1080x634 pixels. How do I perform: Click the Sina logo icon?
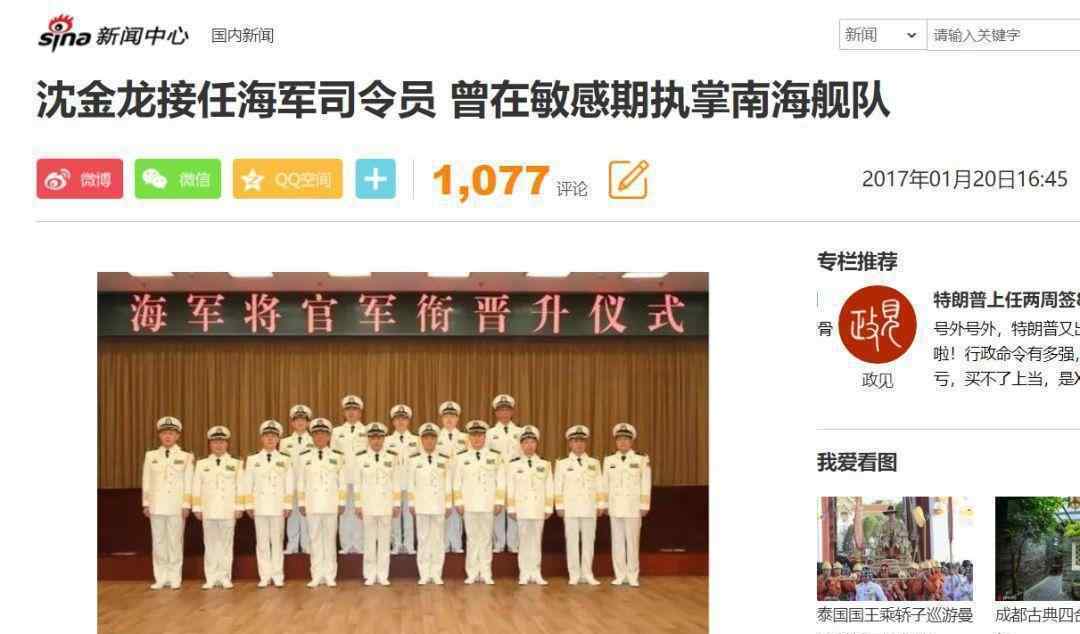(64, 33)
